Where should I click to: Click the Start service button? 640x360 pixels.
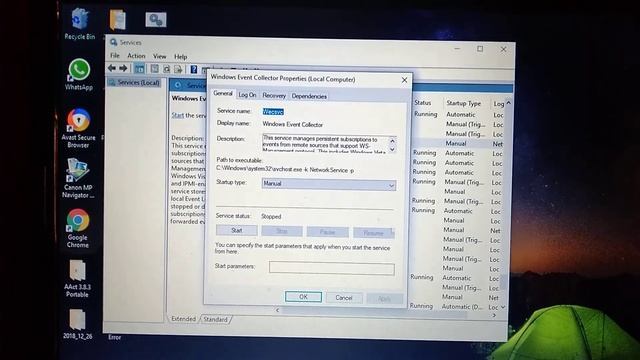(237, 230)
